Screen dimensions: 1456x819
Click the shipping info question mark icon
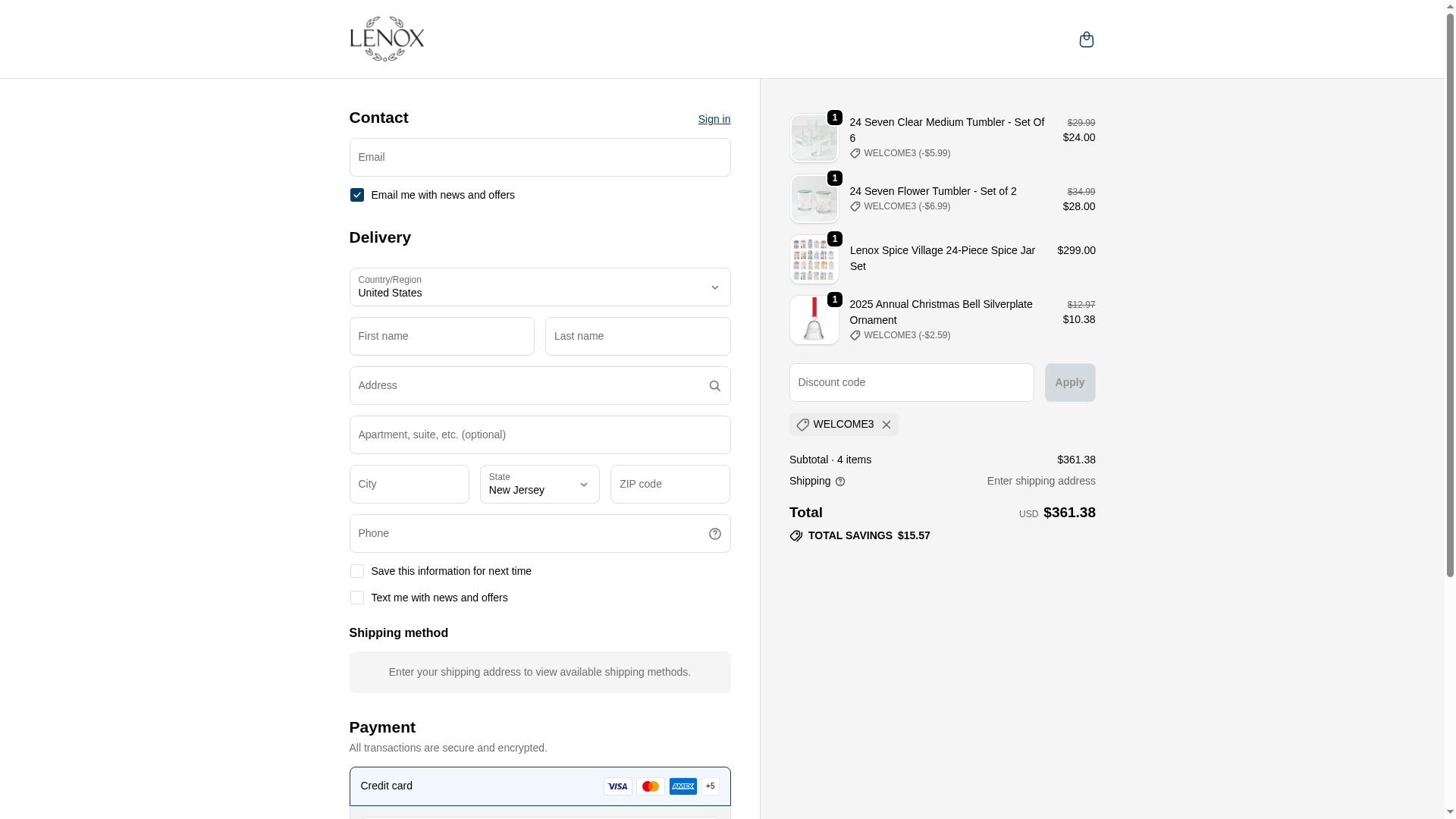tap(840, 482)
